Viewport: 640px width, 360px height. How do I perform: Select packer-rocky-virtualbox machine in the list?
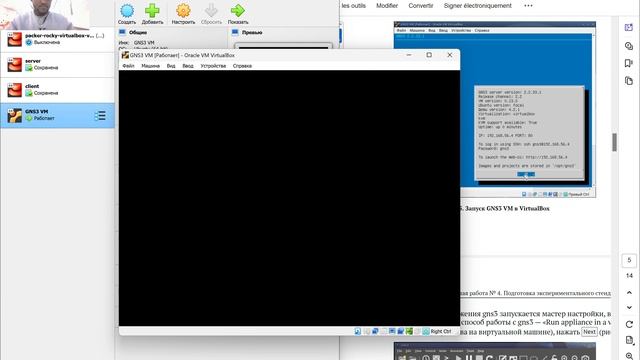(57, 39)
